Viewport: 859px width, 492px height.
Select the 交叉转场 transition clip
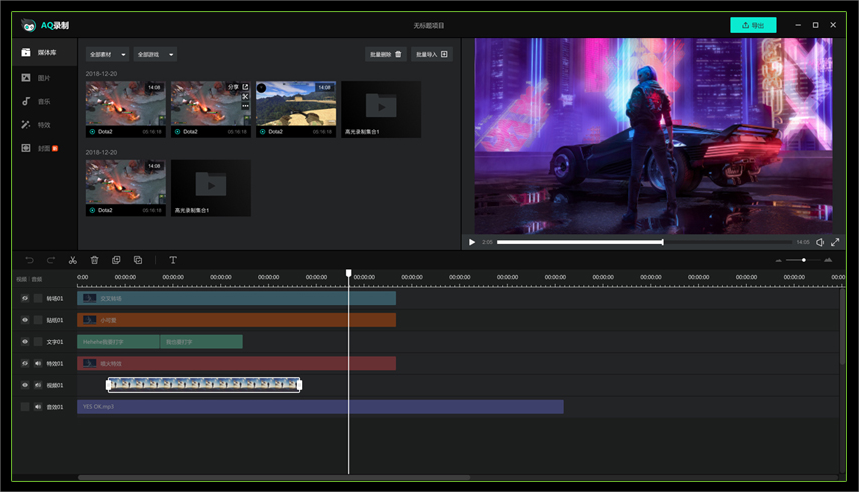click(236, 299)
